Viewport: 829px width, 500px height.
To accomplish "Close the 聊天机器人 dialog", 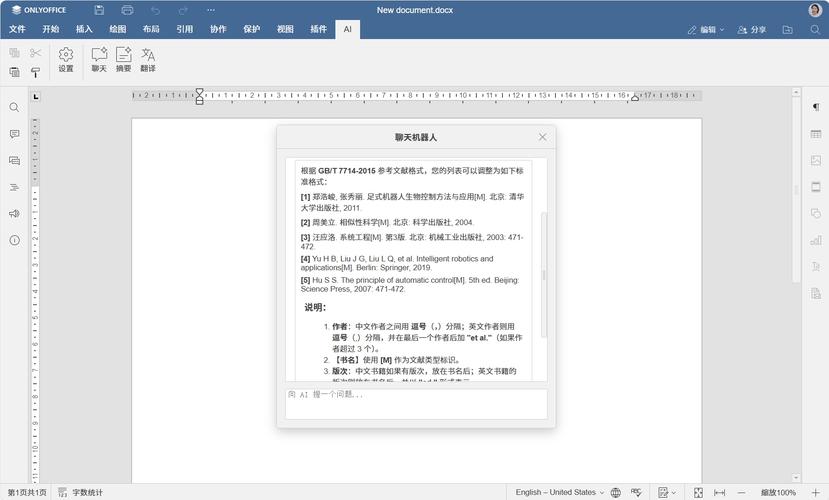I will [542, 137].
